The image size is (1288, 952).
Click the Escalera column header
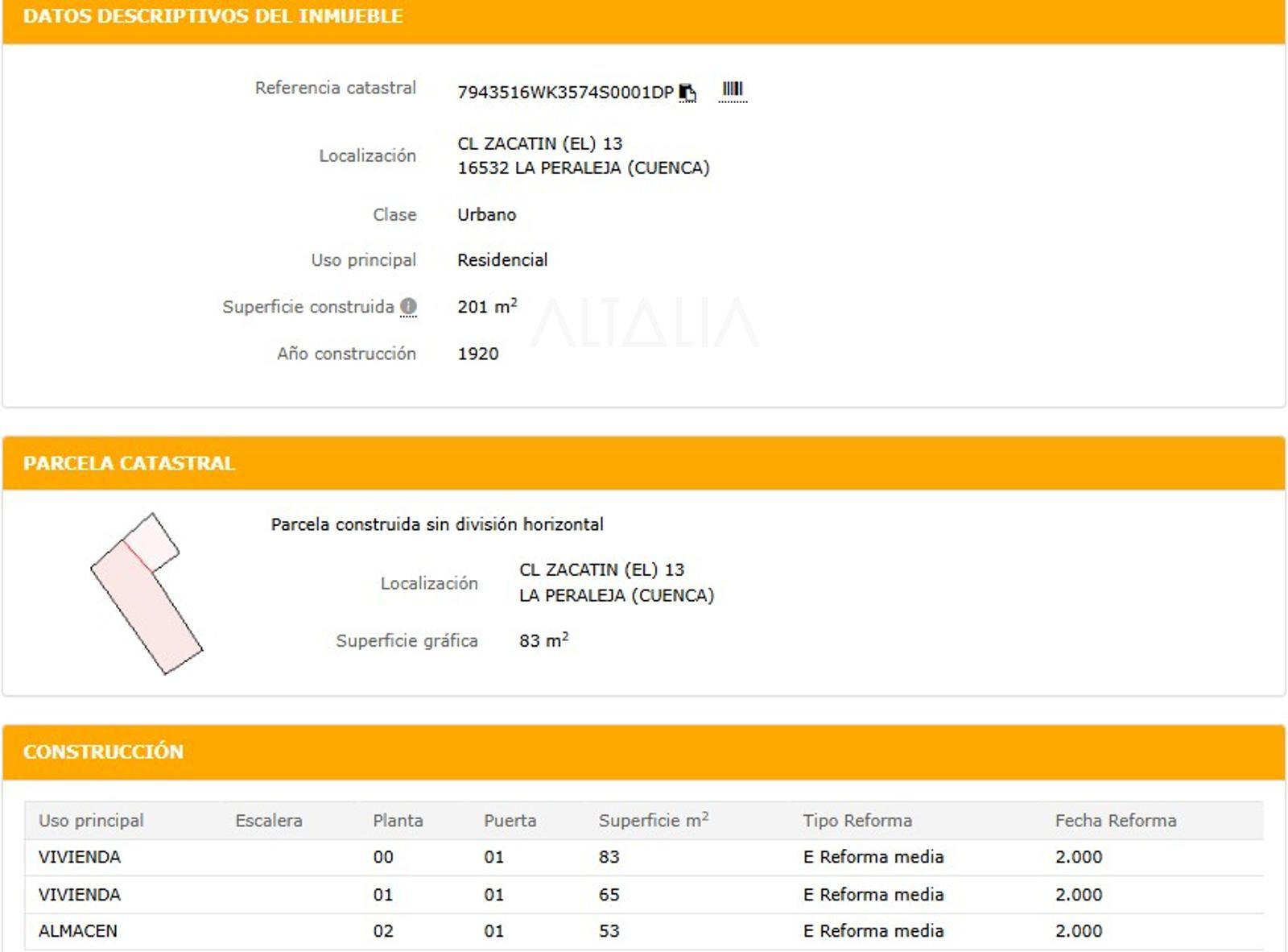pos(269,821)
